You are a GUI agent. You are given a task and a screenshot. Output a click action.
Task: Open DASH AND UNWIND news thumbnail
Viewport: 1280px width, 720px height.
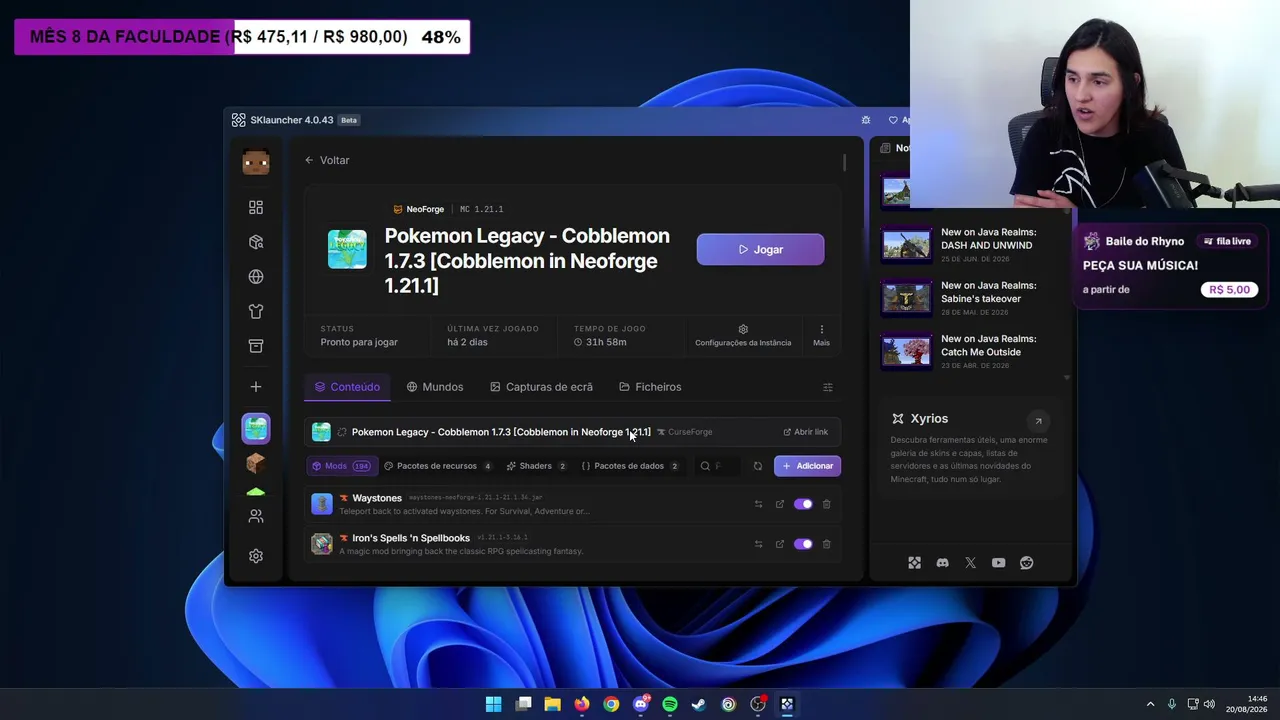(x=906, y=245)
